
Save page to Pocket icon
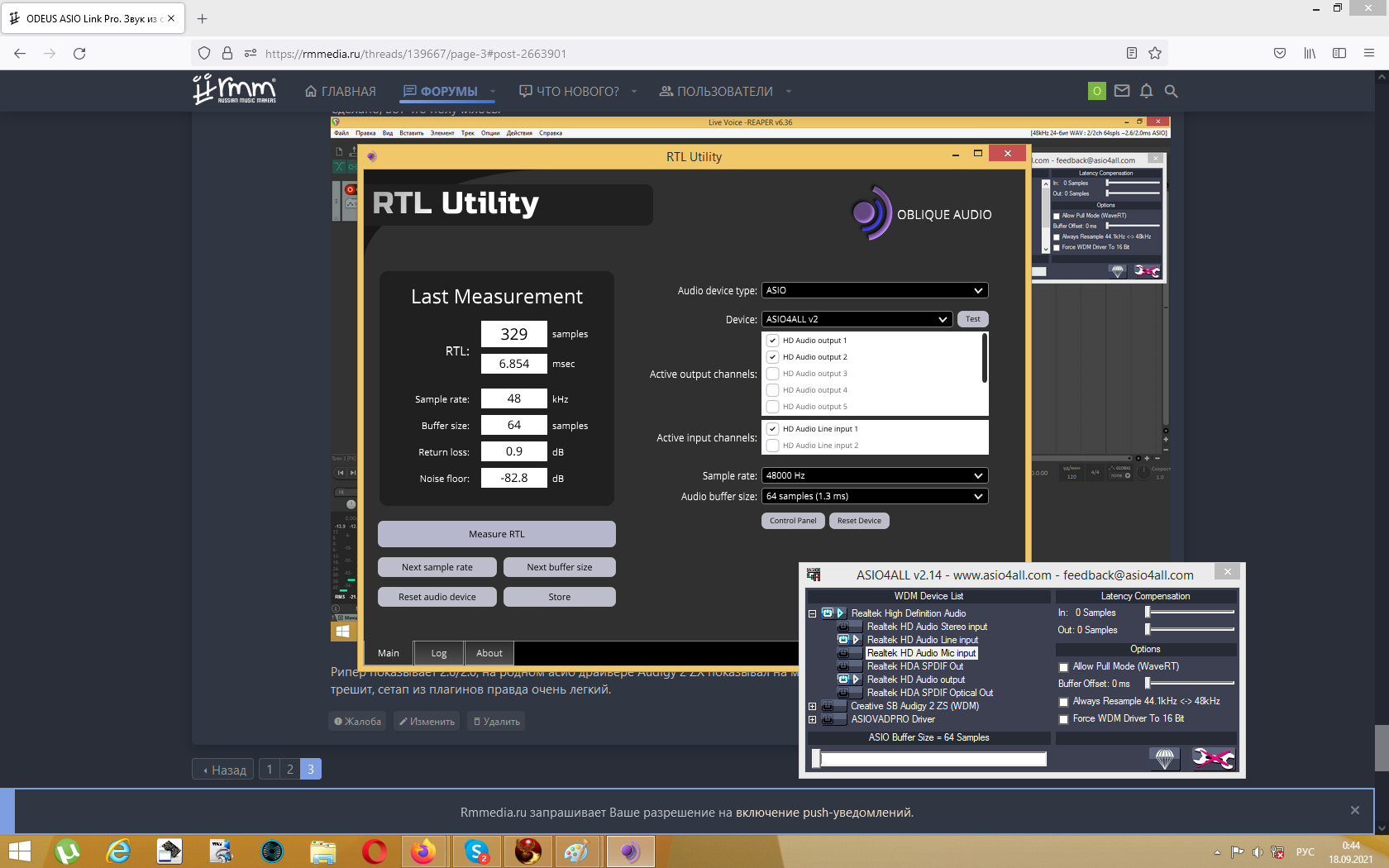pos(1280,53)
